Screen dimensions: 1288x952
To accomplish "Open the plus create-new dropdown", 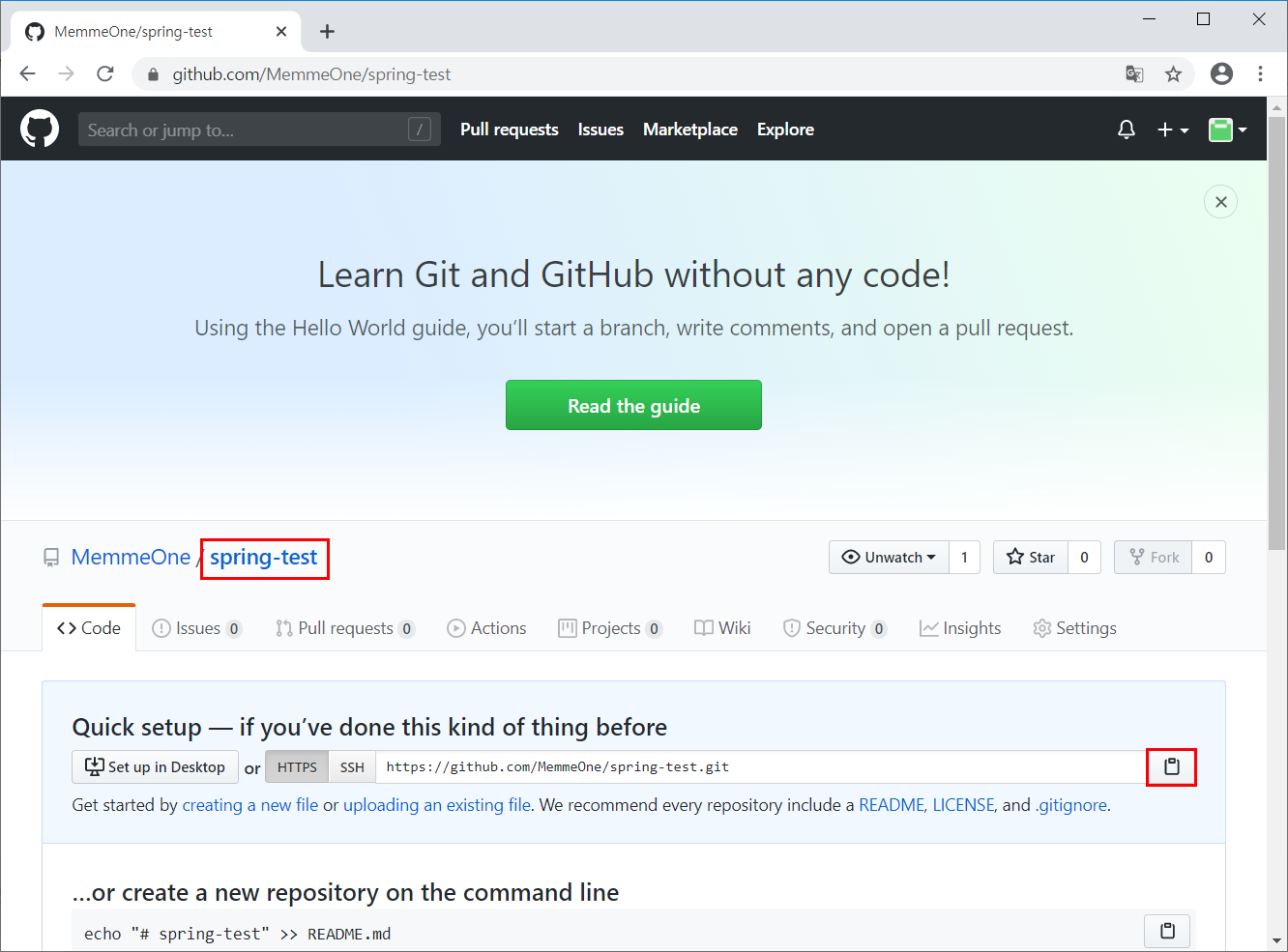I will tap(1173, 130).
